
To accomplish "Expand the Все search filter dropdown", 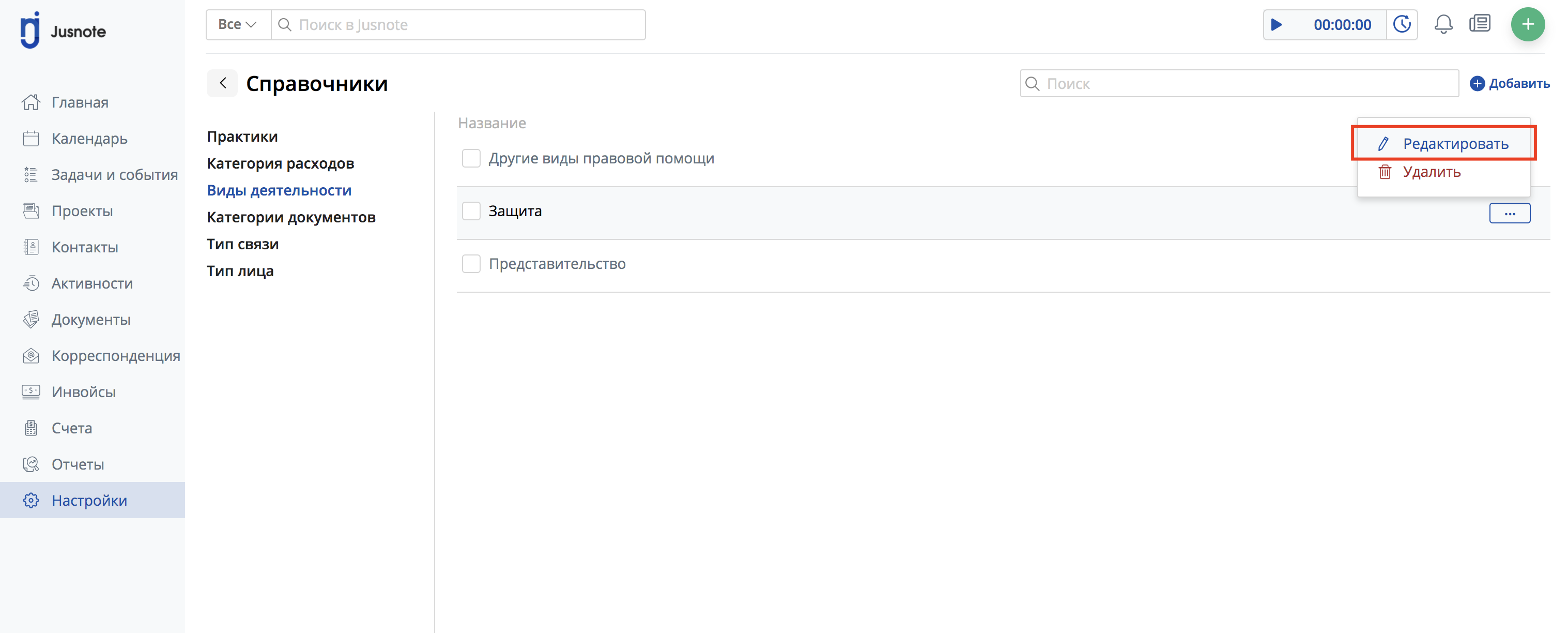I will pyautogui.click(x=237, y=25).
